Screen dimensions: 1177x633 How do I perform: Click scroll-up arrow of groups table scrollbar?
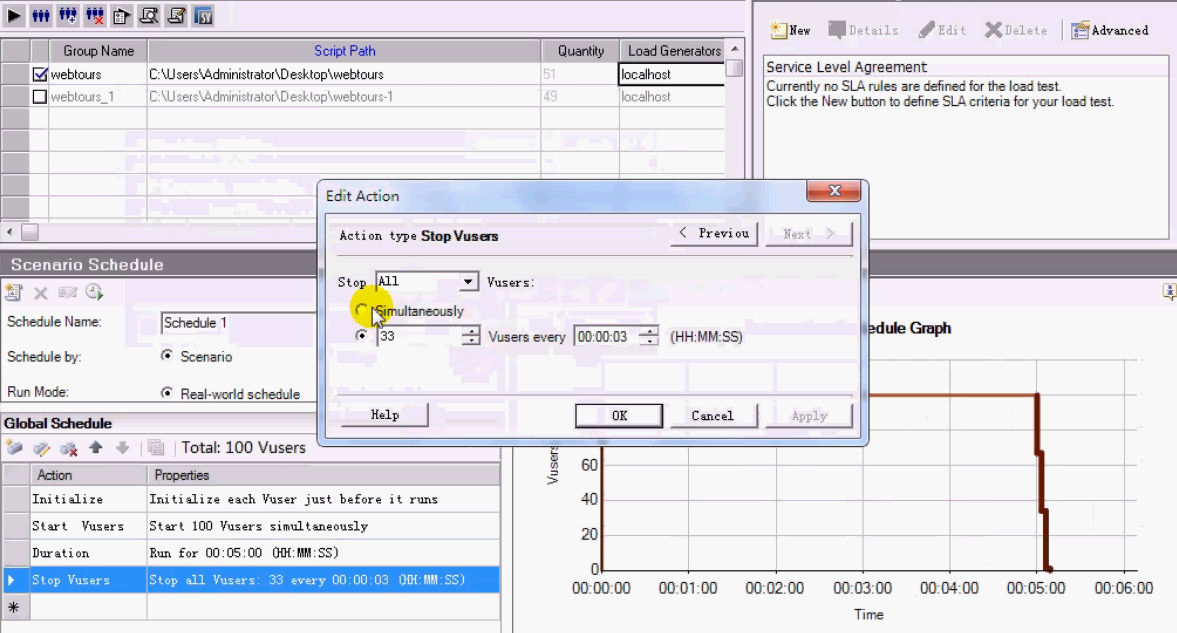point(734,49)
